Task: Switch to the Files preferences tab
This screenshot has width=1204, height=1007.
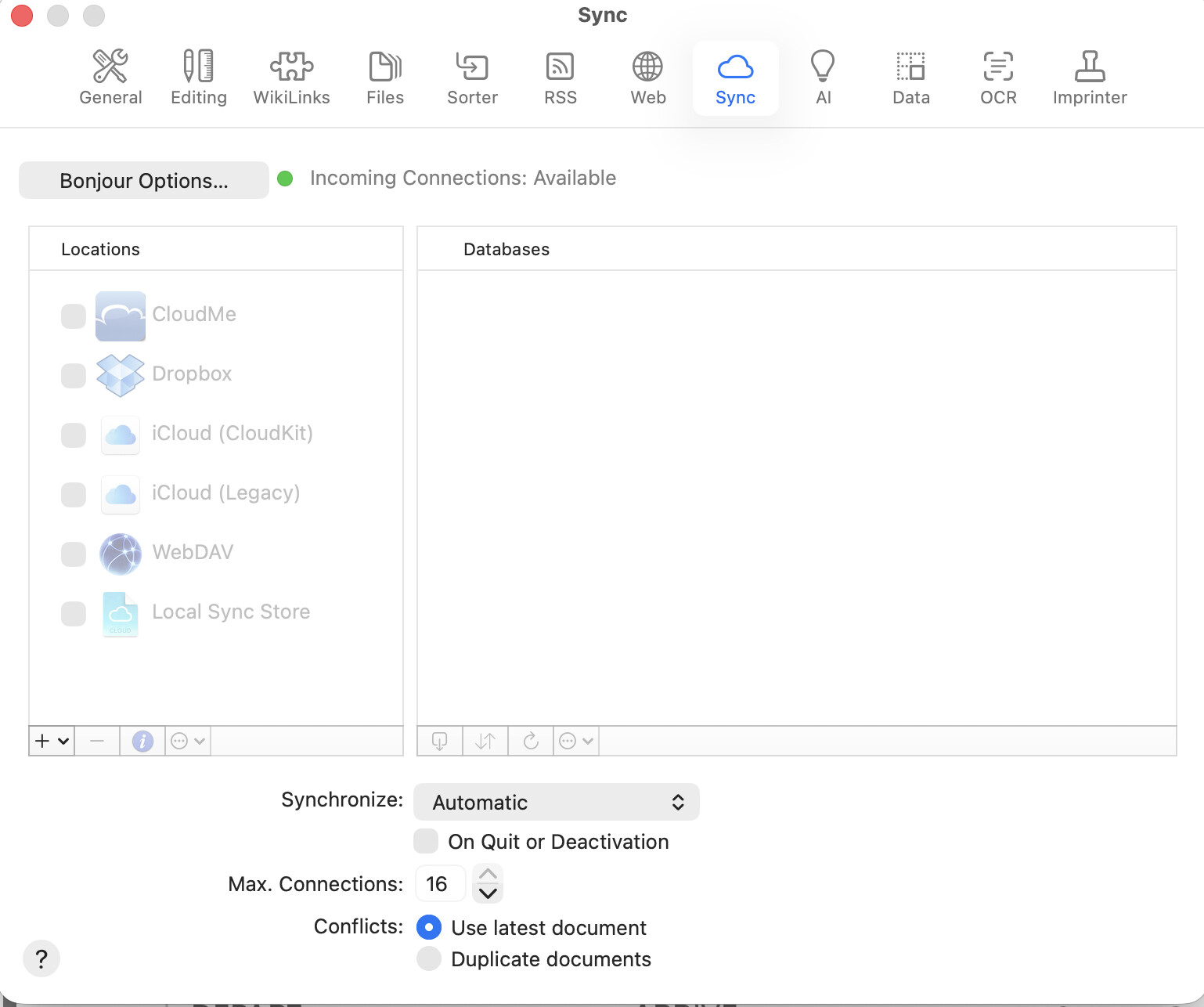Action: click(385, 78)
